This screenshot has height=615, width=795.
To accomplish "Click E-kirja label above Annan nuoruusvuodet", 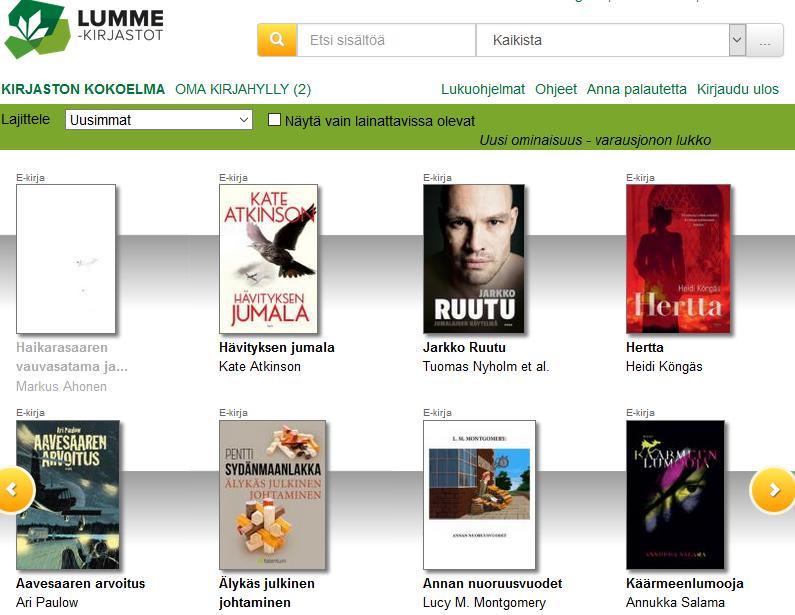I will pyautogui.click(x=438, y=413).
